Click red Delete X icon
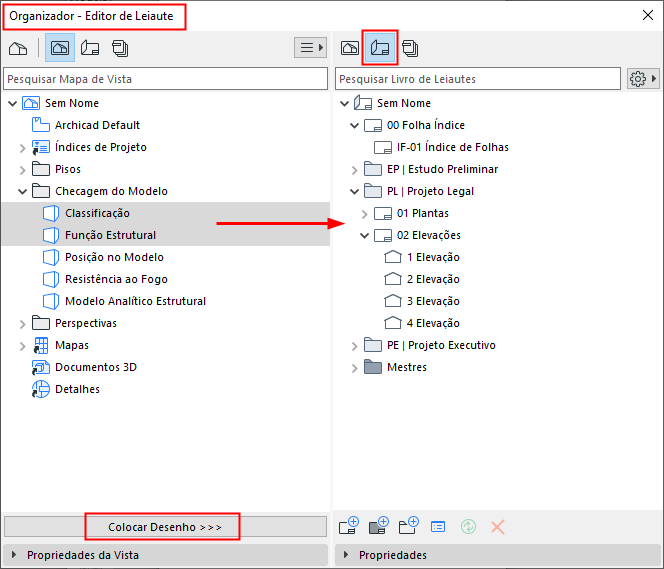The image size is (664, 569). [x=498, y=527]
